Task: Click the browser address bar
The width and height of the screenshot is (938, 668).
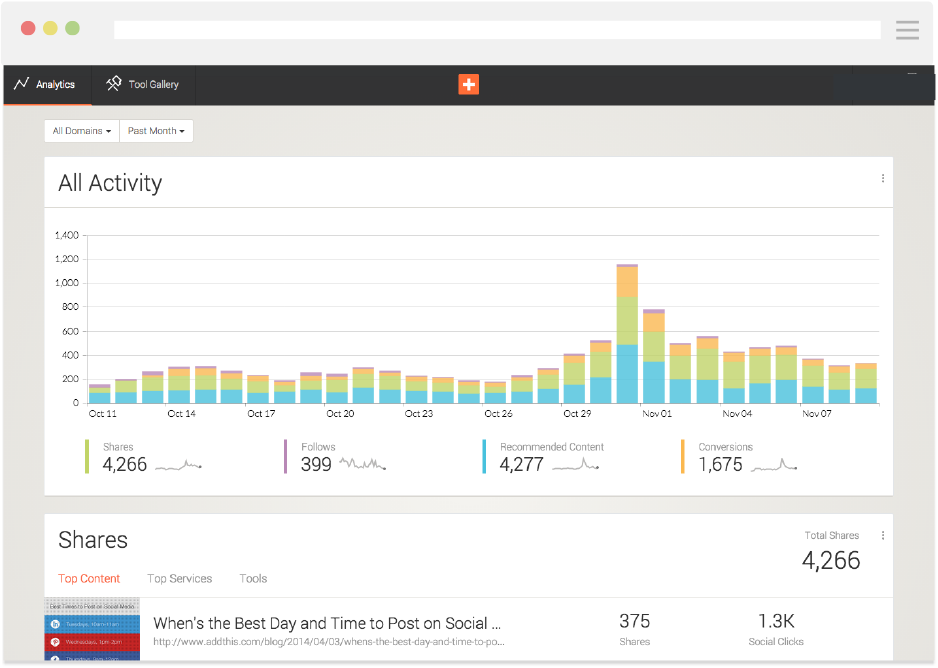Action: click(x=497, y=30)
